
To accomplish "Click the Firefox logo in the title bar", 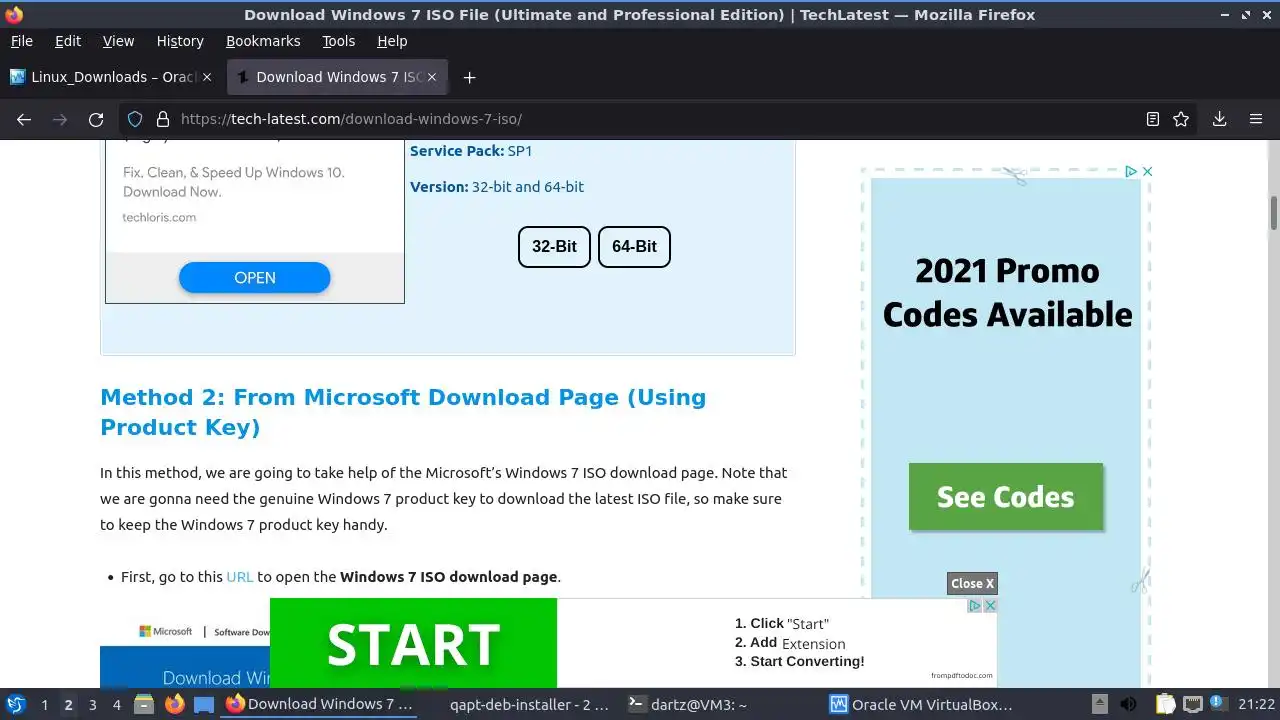I will click(14, 14).
